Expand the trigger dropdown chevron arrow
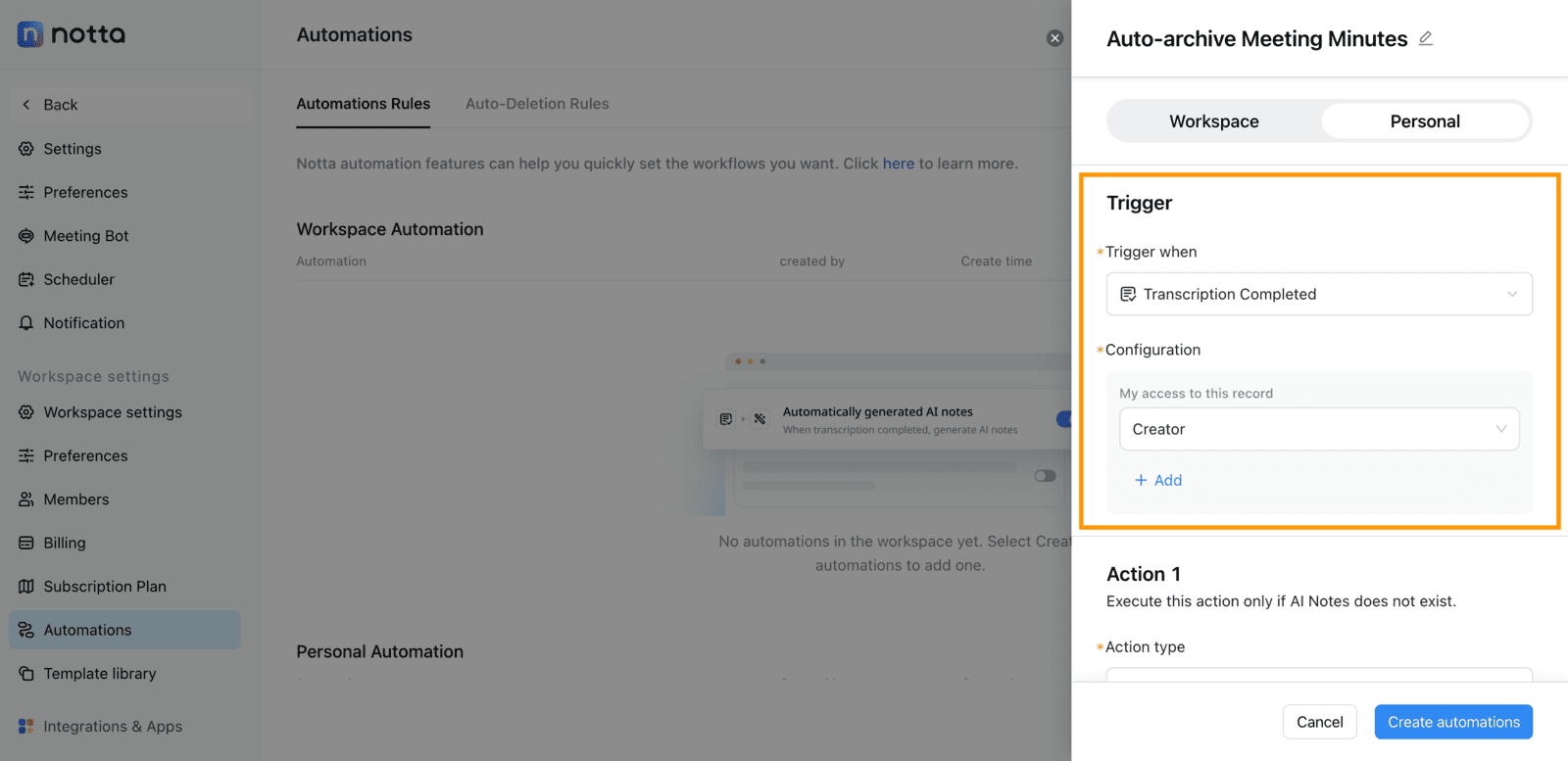Viewport: 1568px width, 761px height. 1512,294
